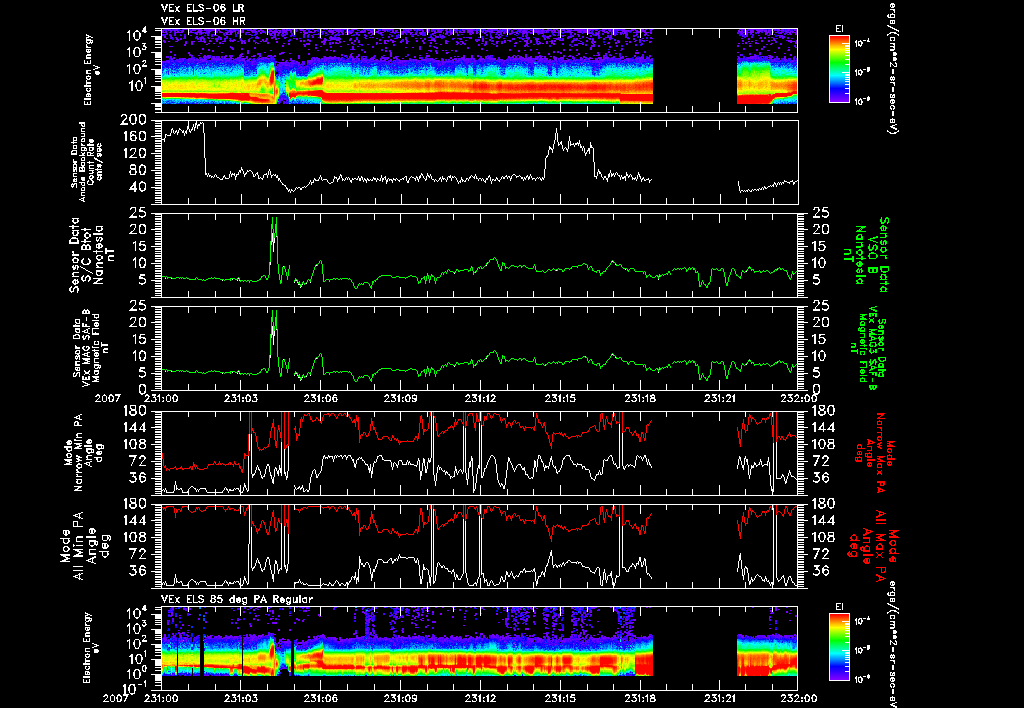Select the Narrow Min/Max pitch angle plot panel

pyautogui.click(x=479, y=452)
